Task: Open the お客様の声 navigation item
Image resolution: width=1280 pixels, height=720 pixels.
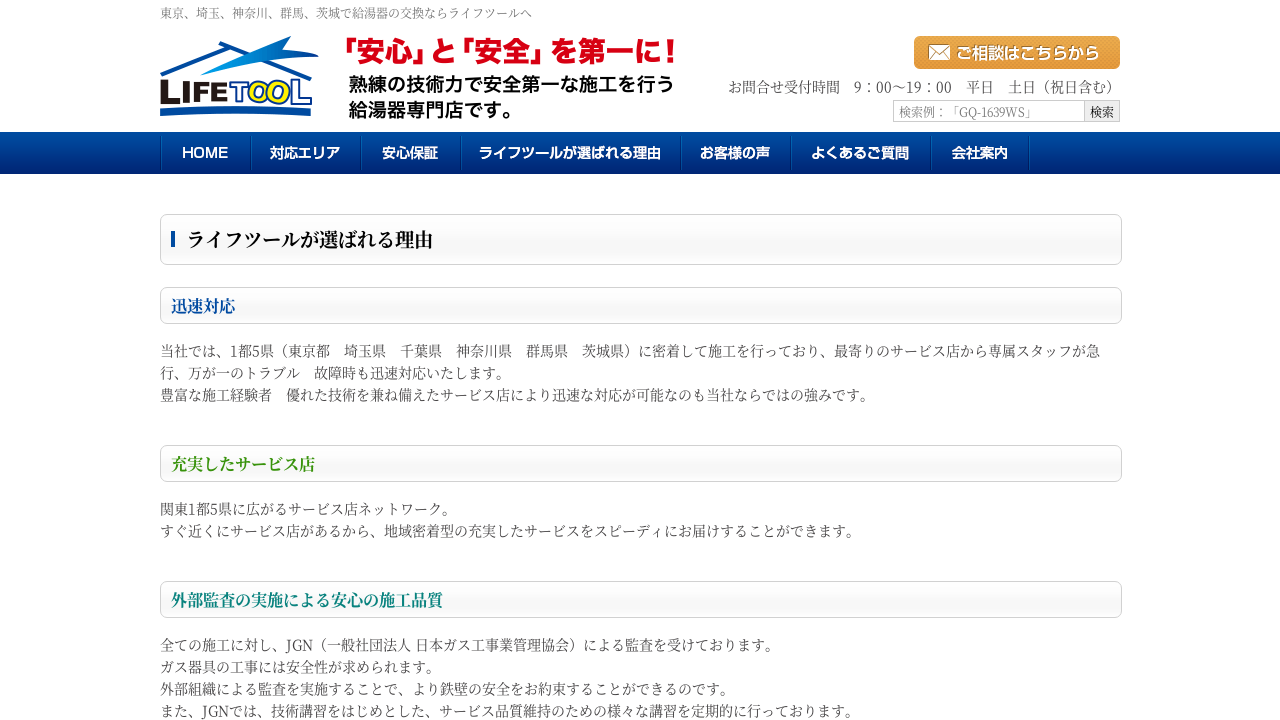Action: (x=735, y=153)
